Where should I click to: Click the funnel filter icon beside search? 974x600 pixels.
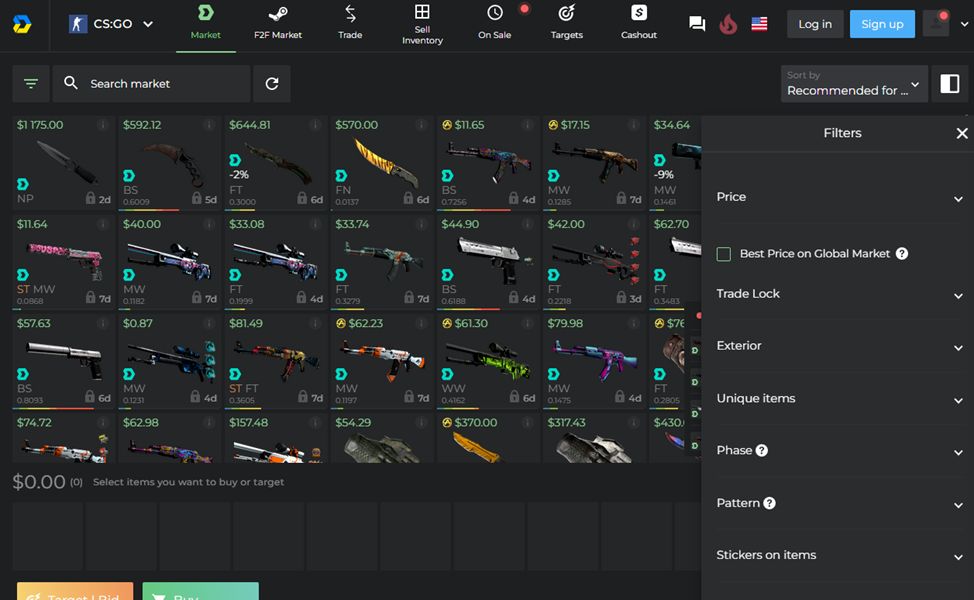(30, 83)
